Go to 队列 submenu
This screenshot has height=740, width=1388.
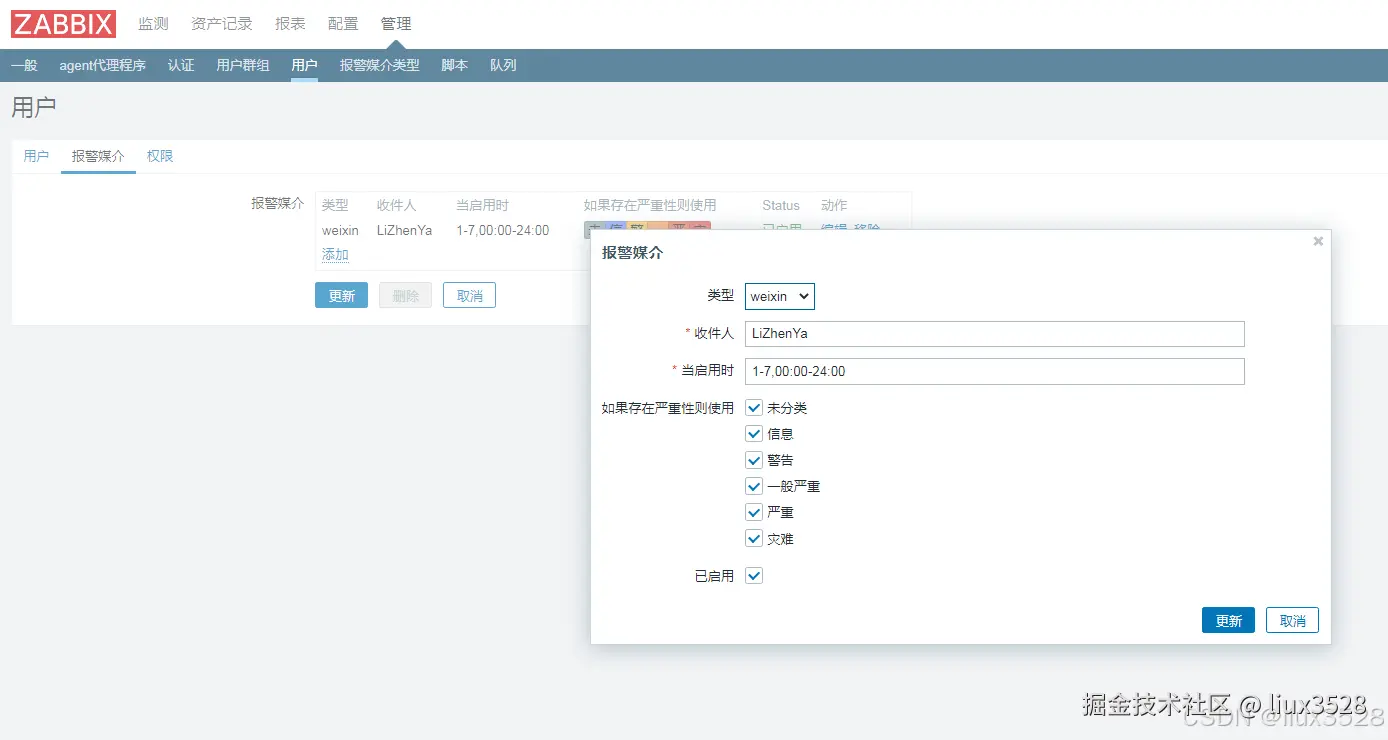(x=503, y=65)
